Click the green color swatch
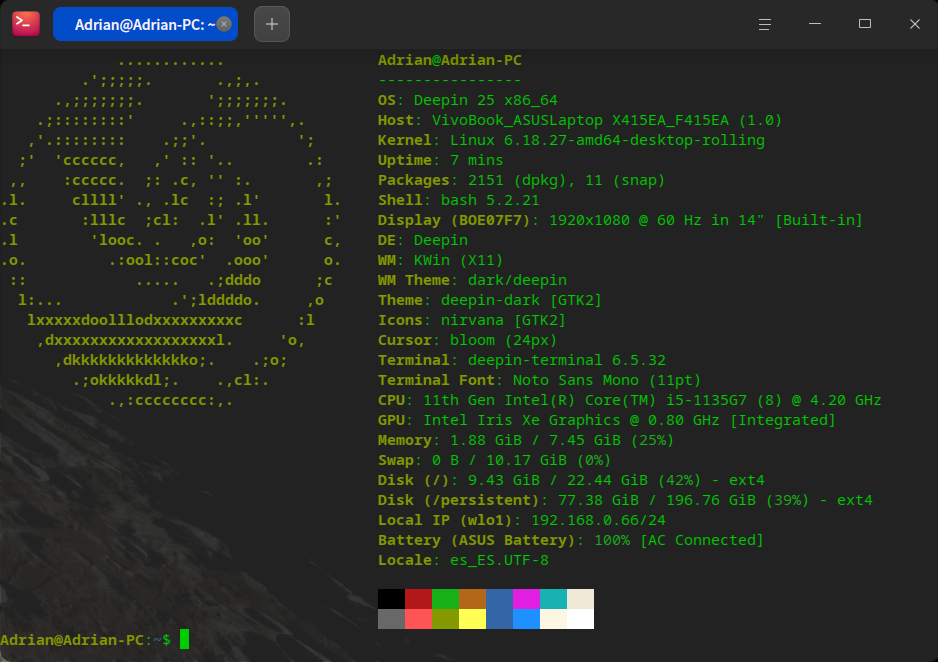938x662 pixels. coord(445,599)
